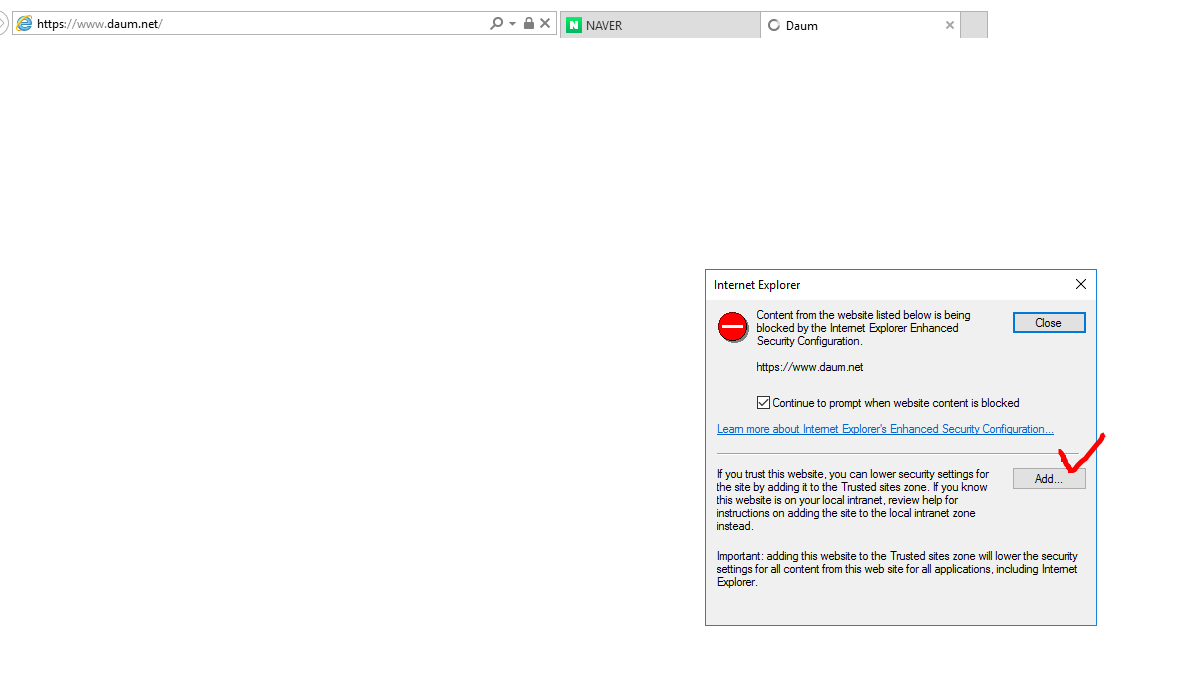Stop page loading with the address bar X
The height and width of the screenshot is (694, 1183).
pyautogui.click(x=545, y=23)
